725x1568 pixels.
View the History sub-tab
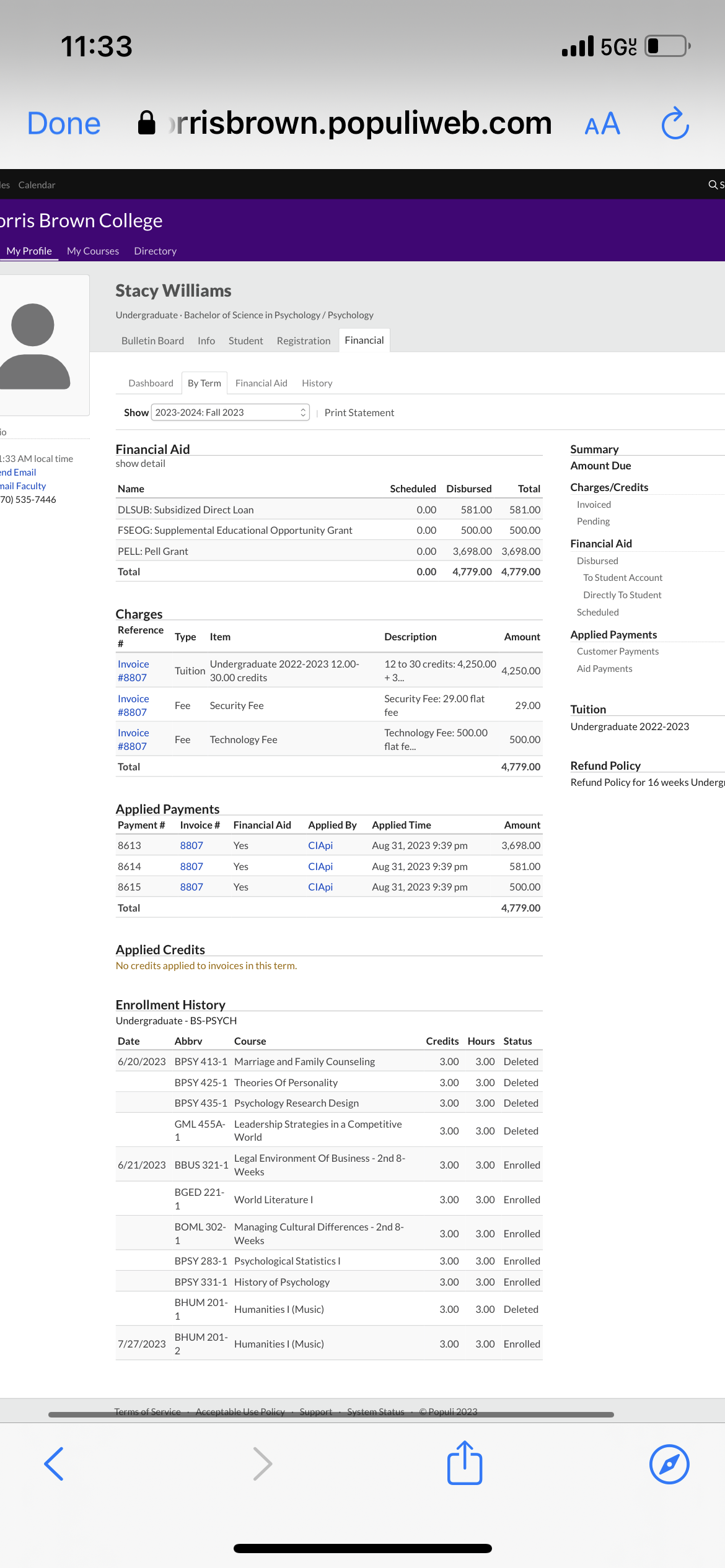pos(317,383)
